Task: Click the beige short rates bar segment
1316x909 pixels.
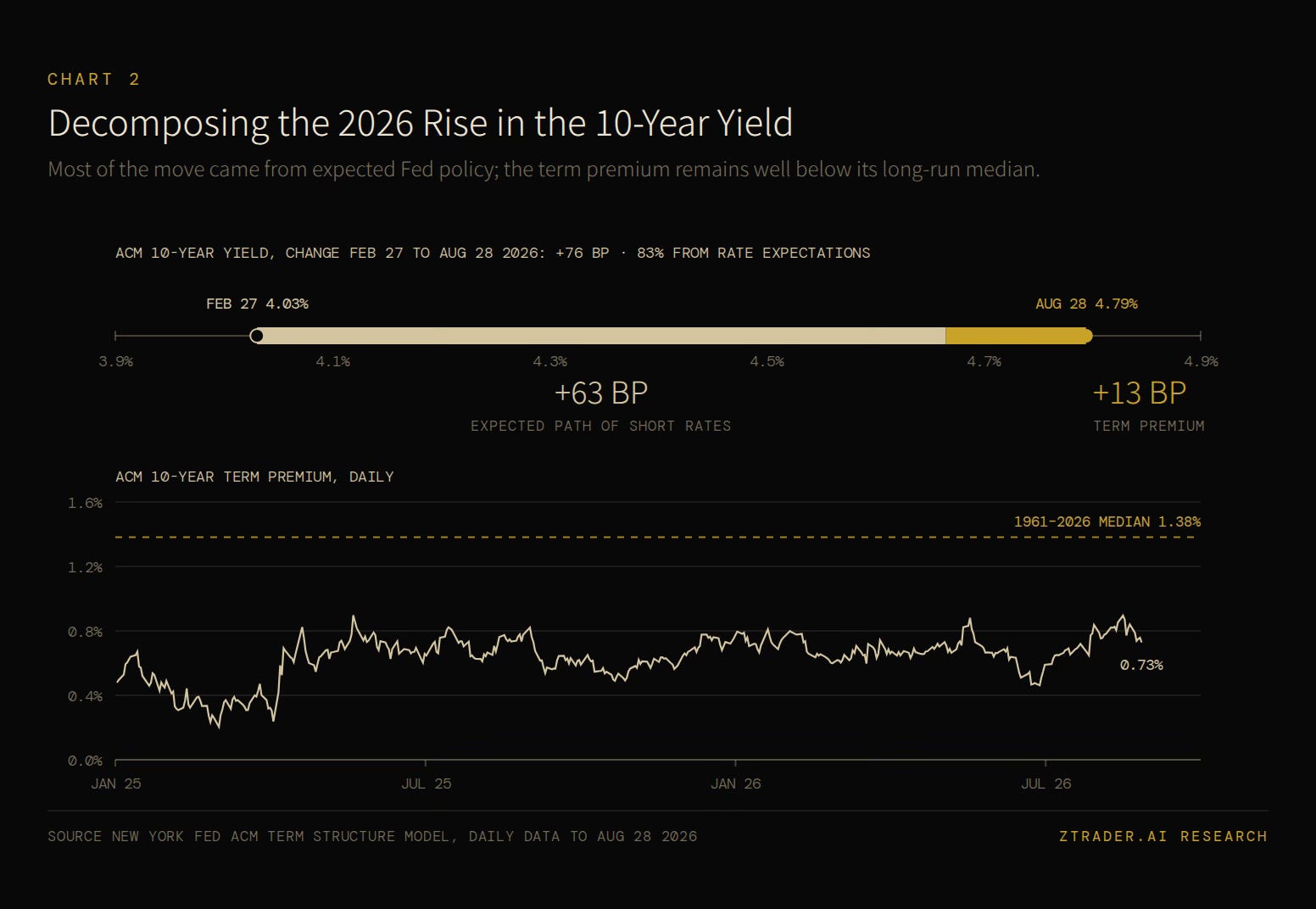Action: click(x=601, y=336)
